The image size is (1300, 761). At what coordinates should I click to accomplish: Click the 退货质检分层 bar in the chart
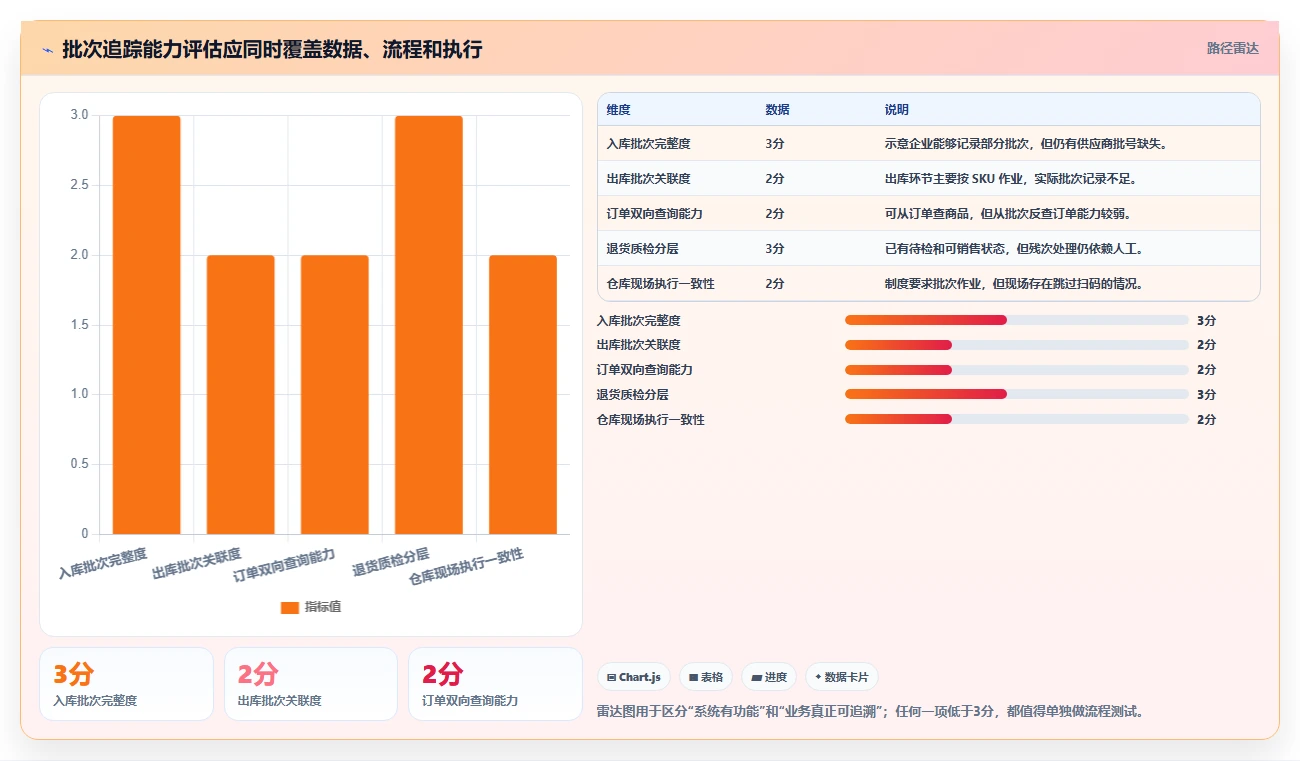coord(428,325)
